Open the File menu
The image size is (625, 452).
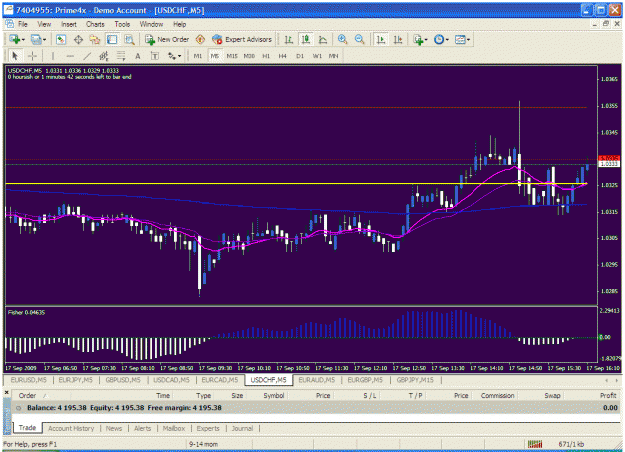(x=23, y=24)
